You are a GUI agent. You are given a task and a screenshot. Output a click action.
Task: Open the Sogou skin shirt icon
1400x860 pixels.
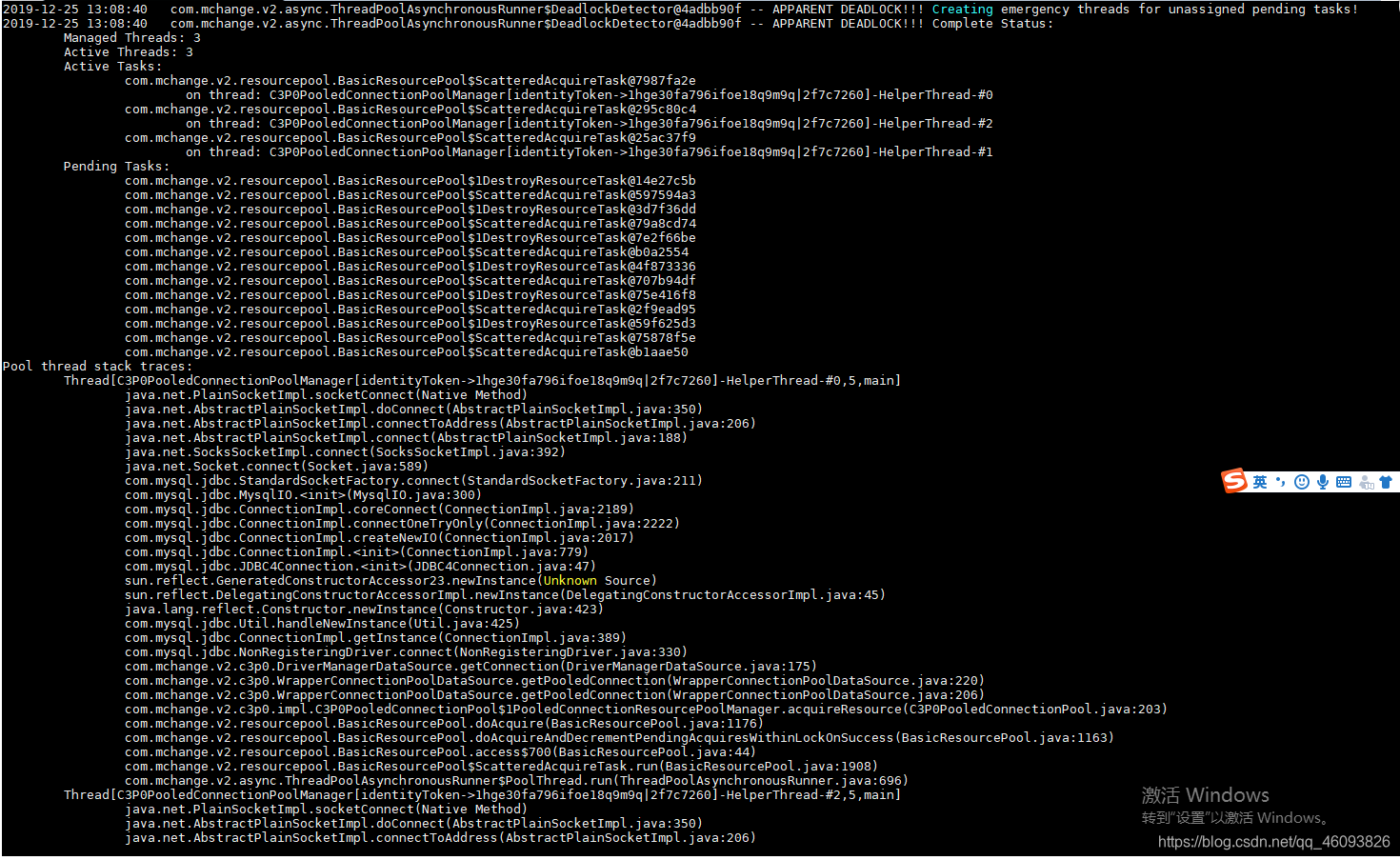(1386, 482)
